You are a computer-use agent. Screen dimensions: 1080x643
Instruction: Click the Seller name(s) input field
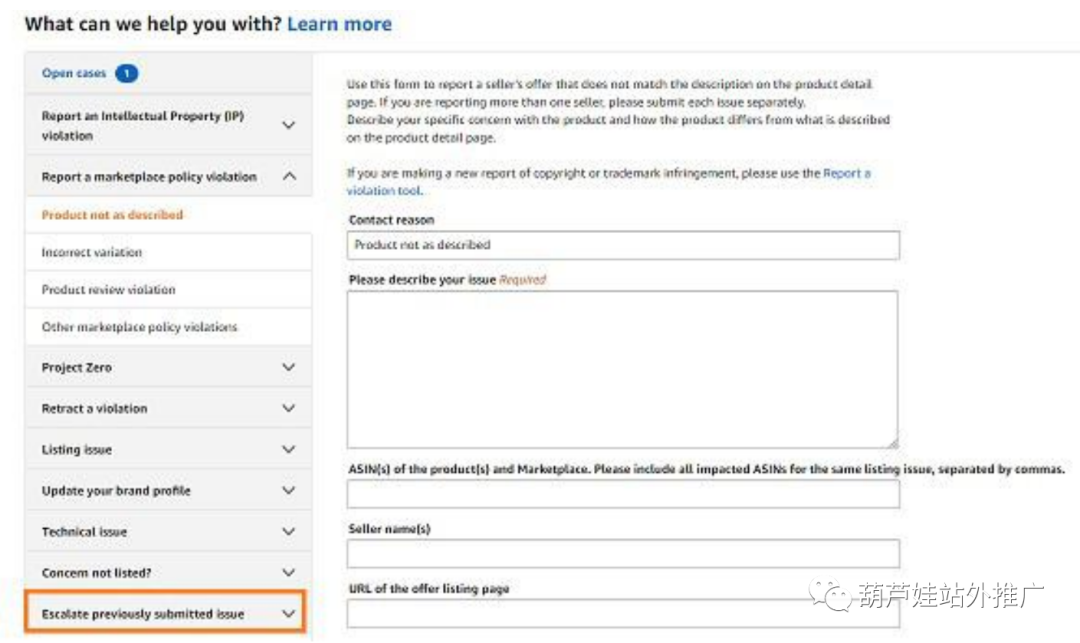click(x=622, y=554)
